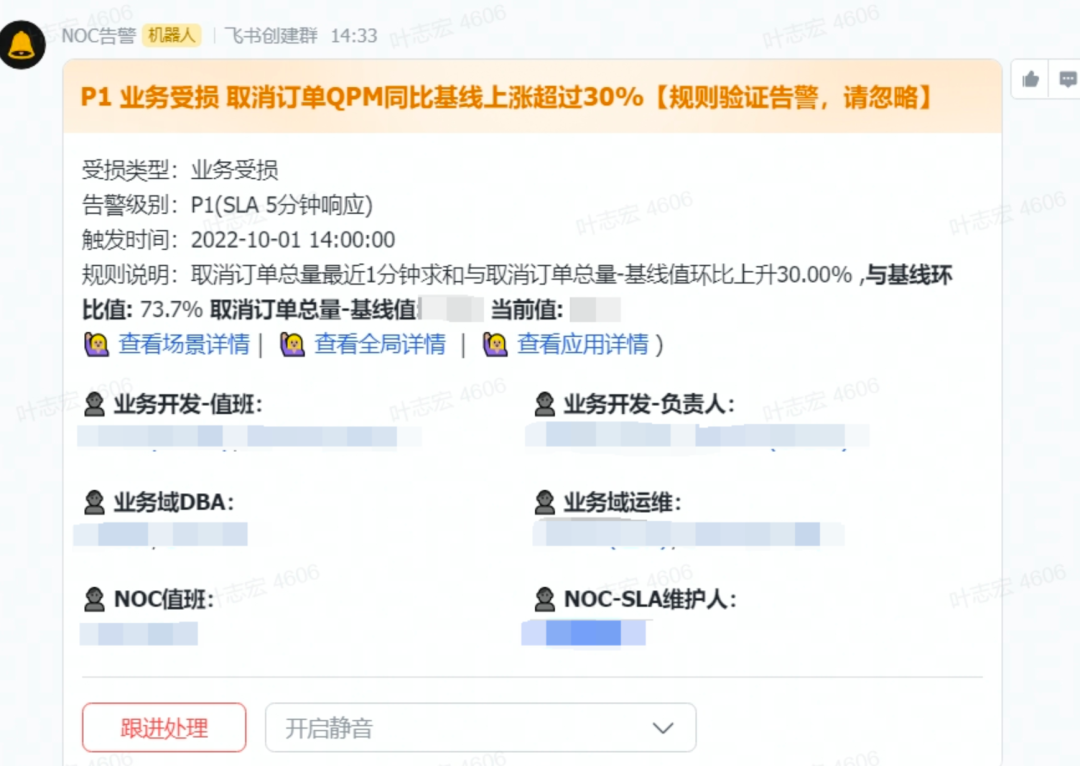
Task: Open the 开启静音 dropdown
Action: pyautogui.click(x=480, y=728)
